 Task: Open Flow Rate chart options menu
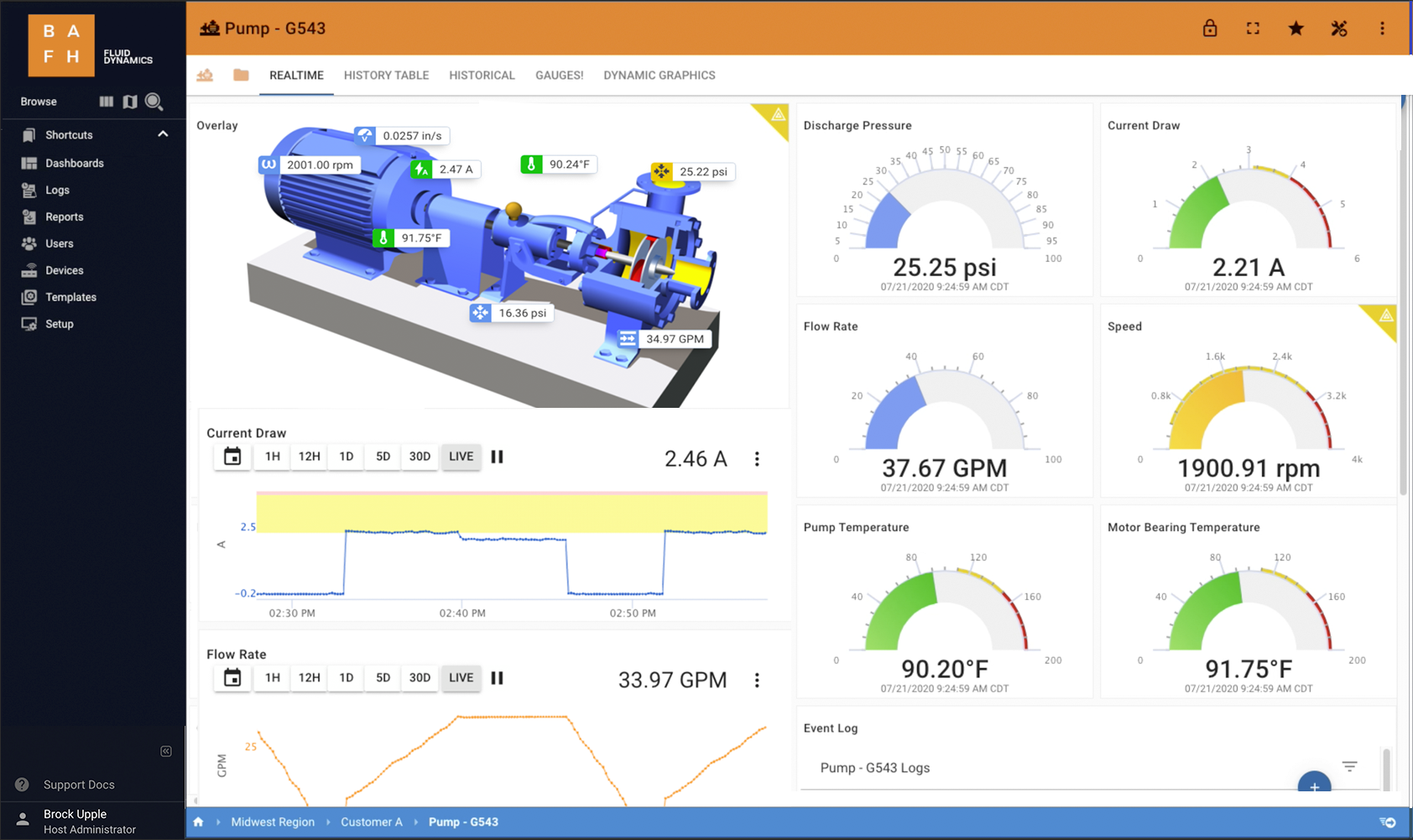tap(757, 681)
